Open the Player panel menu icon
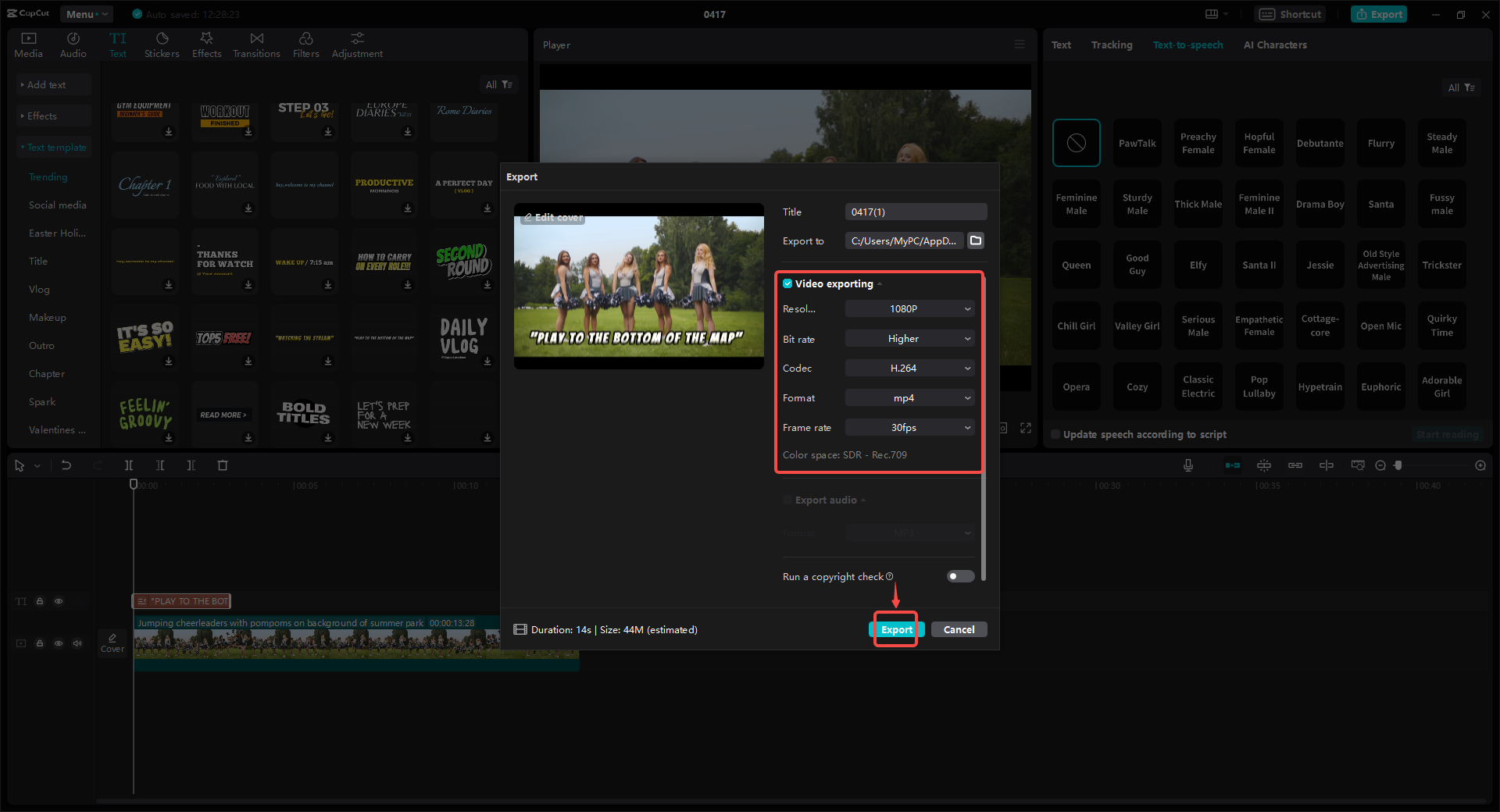 tap(1020, 45)
